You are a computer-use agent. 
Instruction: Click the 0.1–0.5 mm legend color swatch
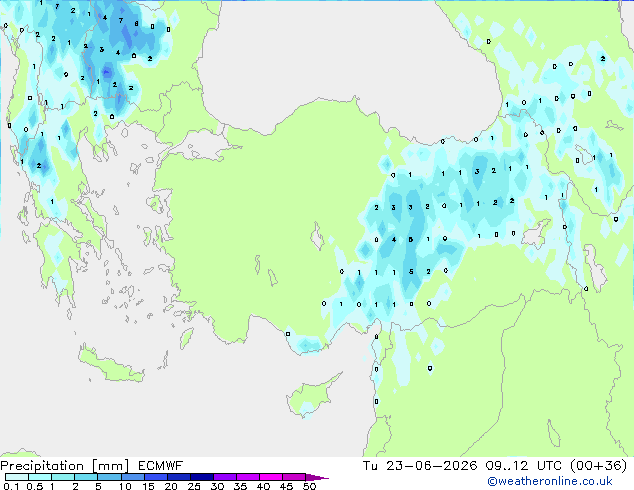pos(17,477)
